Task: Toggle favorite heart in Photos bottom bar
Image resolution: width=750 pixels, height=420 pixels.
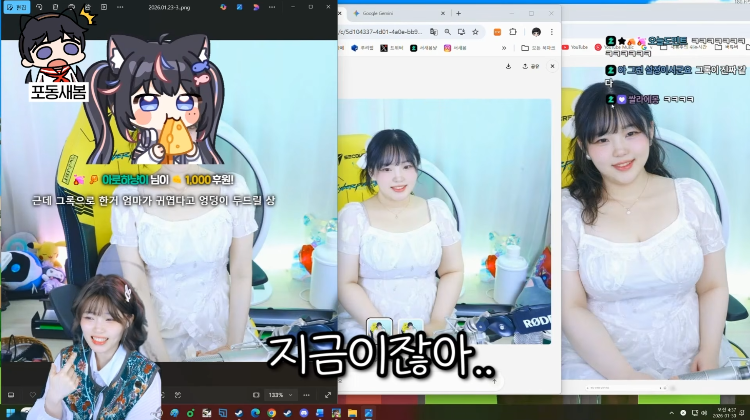Action: tap(33, 395)
